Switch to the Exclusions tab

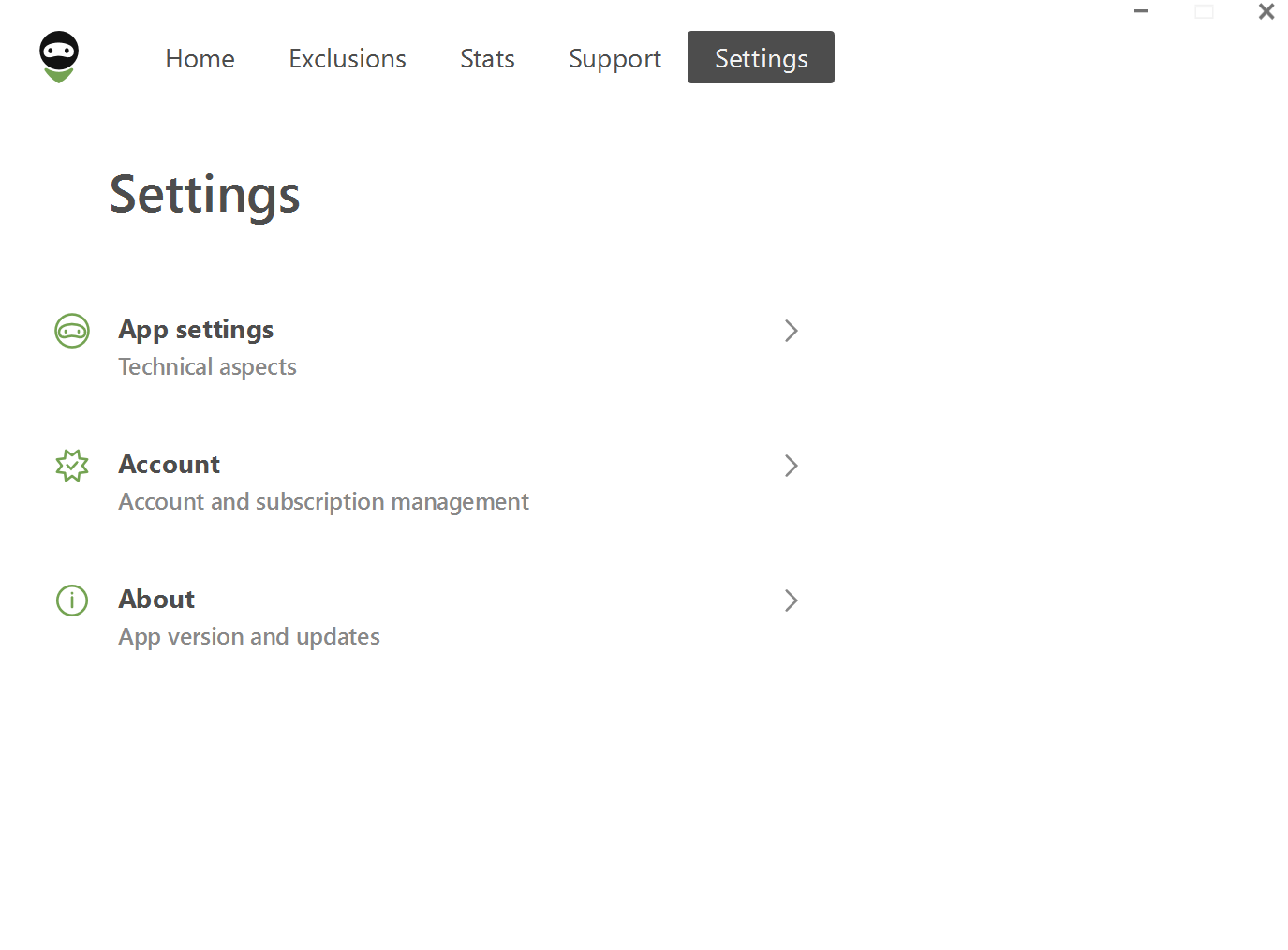(348, 58)
